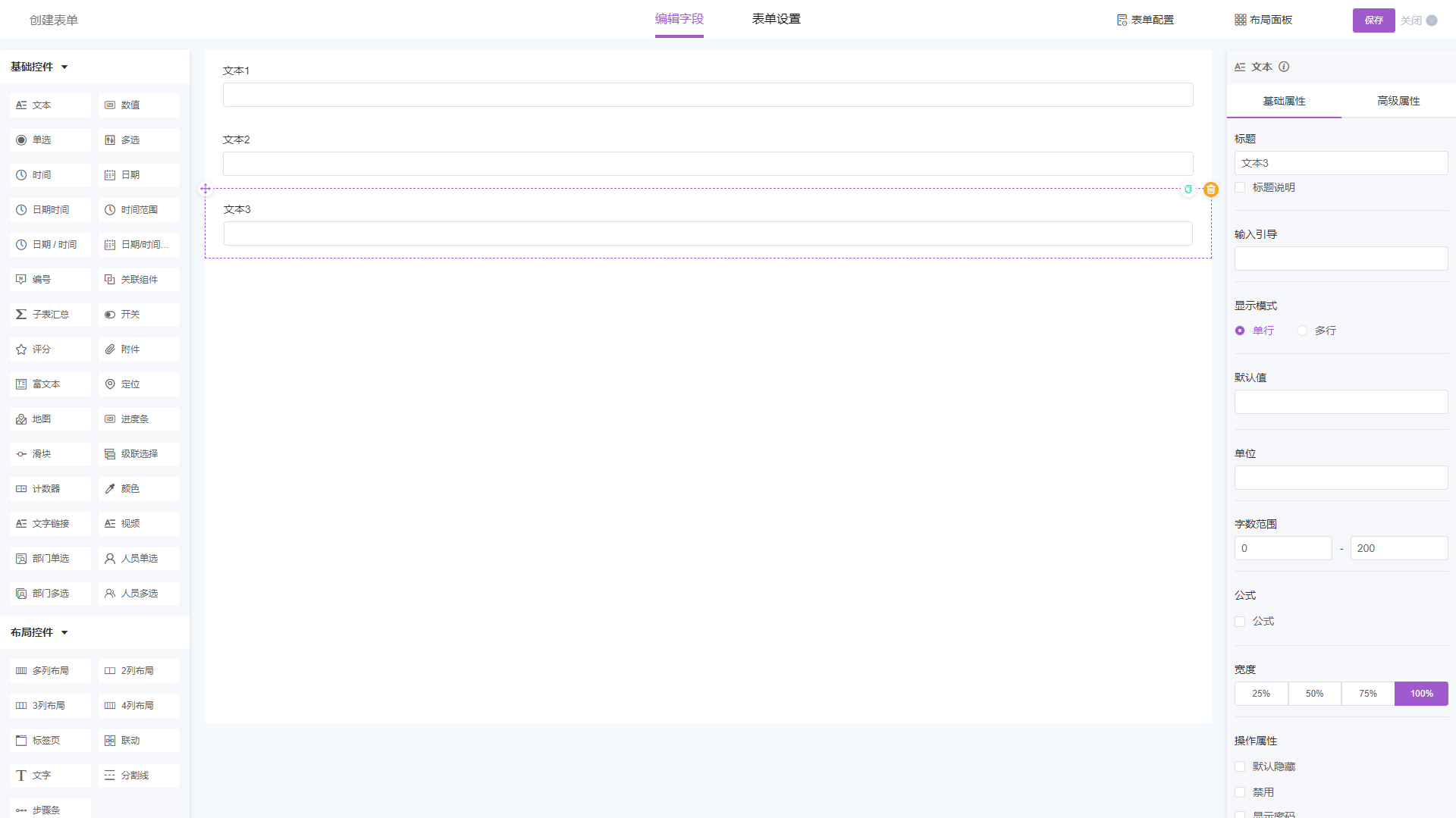Click the green copy icon on 文本3 field

1188,190
